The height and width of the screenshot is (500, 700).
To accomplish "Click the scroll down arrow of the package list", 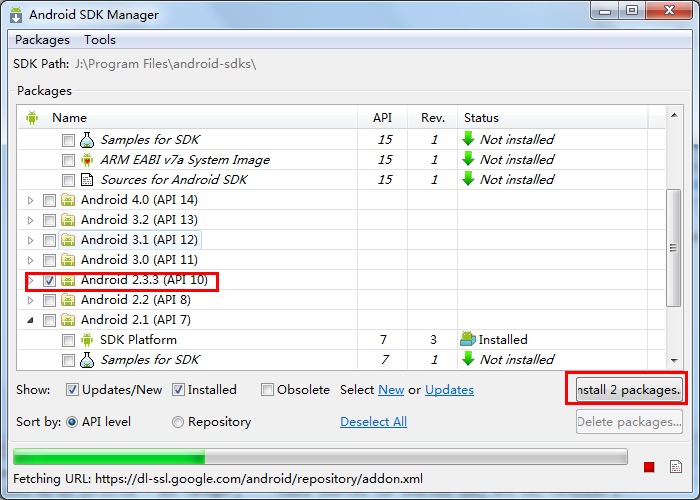I will point(674,361).
